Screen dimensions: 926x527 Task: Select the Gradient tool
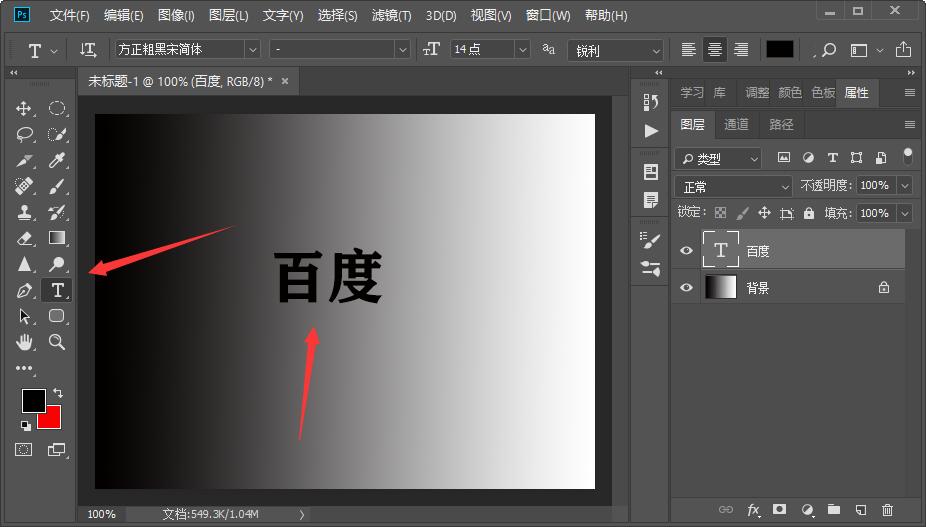point(57,238)
